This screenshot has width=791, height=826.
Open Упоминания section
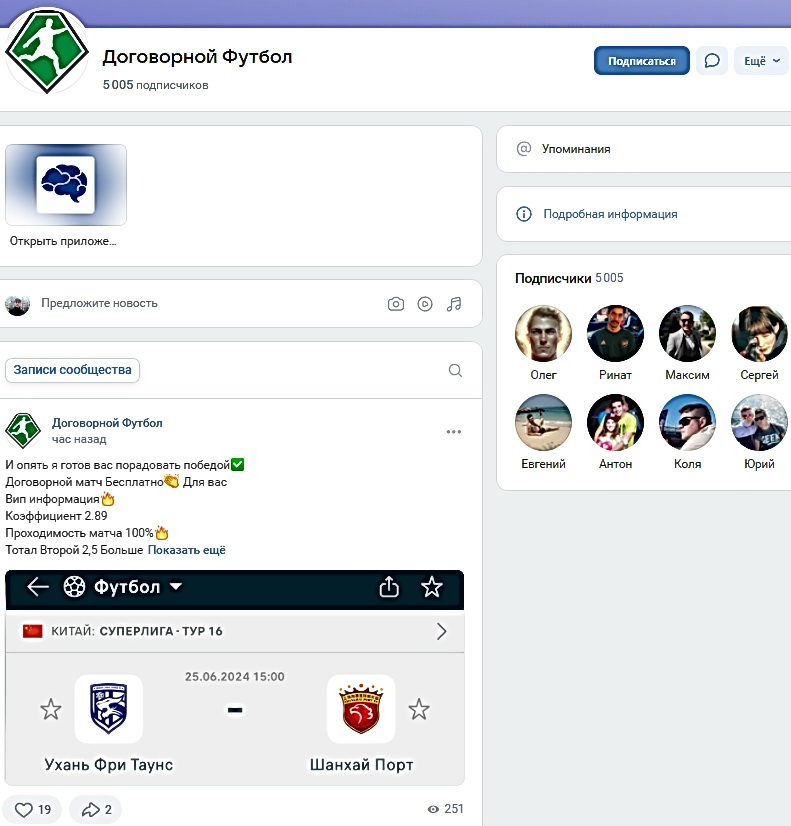pyautogui.click(x=576, y=149)
